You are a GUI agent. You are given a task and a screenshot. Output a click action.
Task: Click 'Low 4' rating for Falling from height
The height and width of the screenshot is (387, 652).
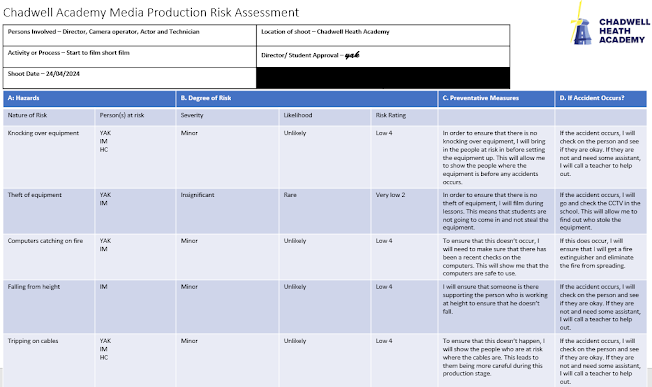(384, 287)
